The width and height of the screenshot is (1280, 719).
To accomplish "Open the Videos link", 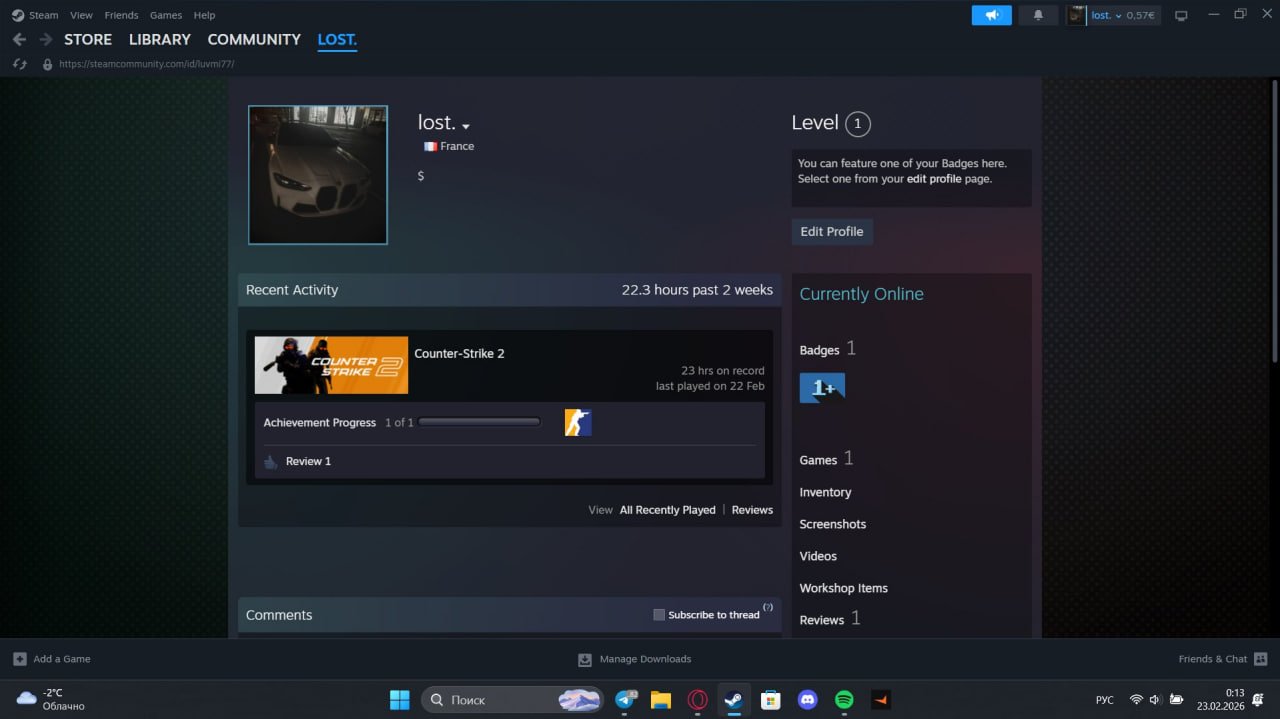I will 818,556.
